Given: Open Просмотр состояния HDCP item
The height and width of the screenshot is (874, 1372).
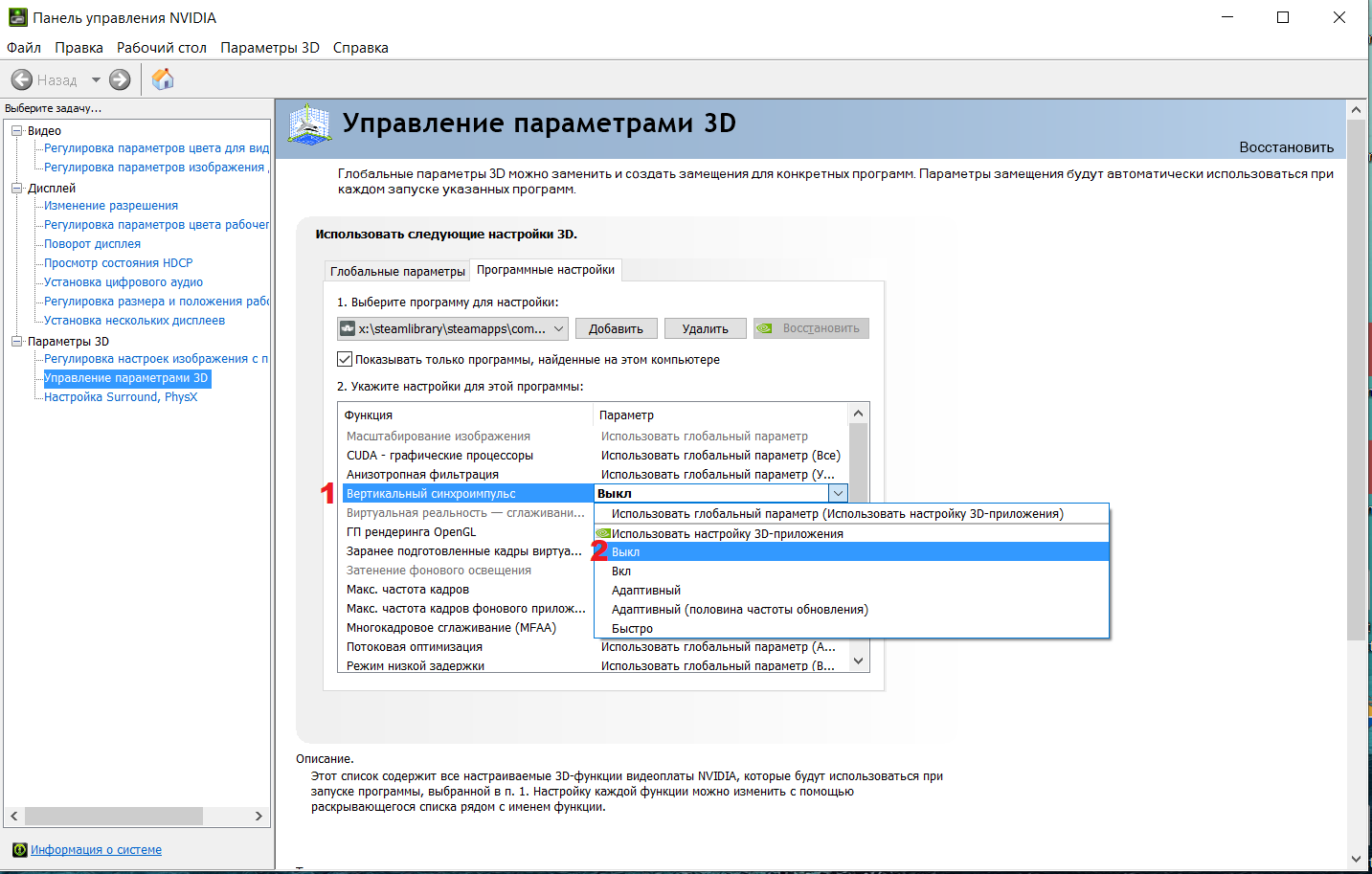Looking at the screenshot, I should pyautogui.click(x=119, y=263).
